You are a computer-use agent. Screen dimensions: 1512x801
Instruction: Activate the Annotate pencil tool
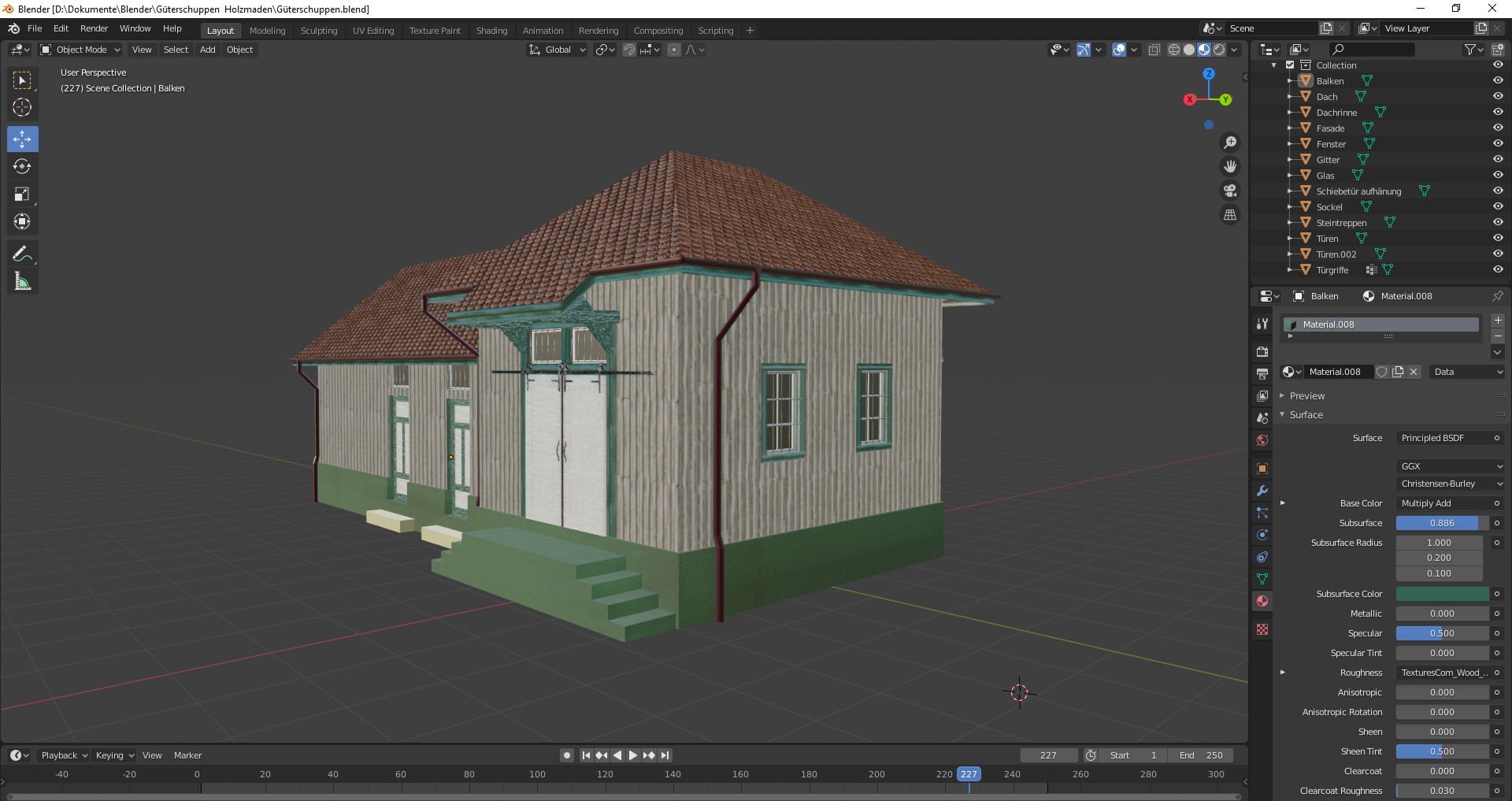click(x=22, y=254)
